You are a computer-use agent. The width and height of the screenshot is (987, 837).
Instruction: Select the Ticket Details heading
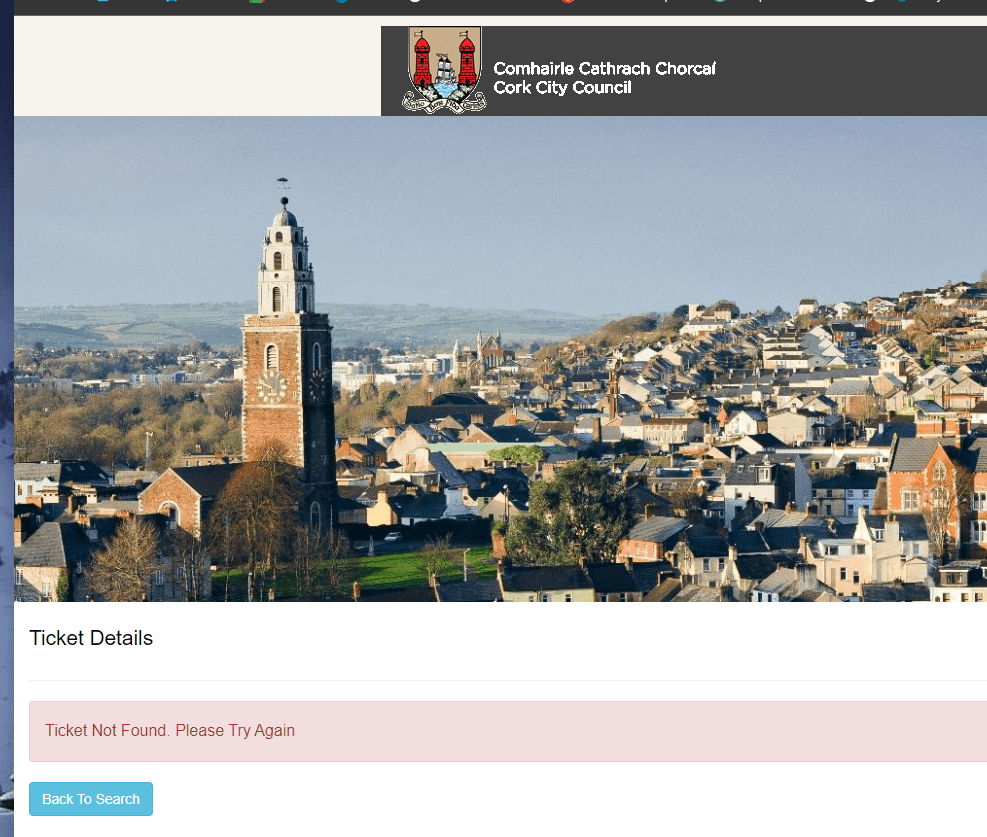click(x=91, y=638)
